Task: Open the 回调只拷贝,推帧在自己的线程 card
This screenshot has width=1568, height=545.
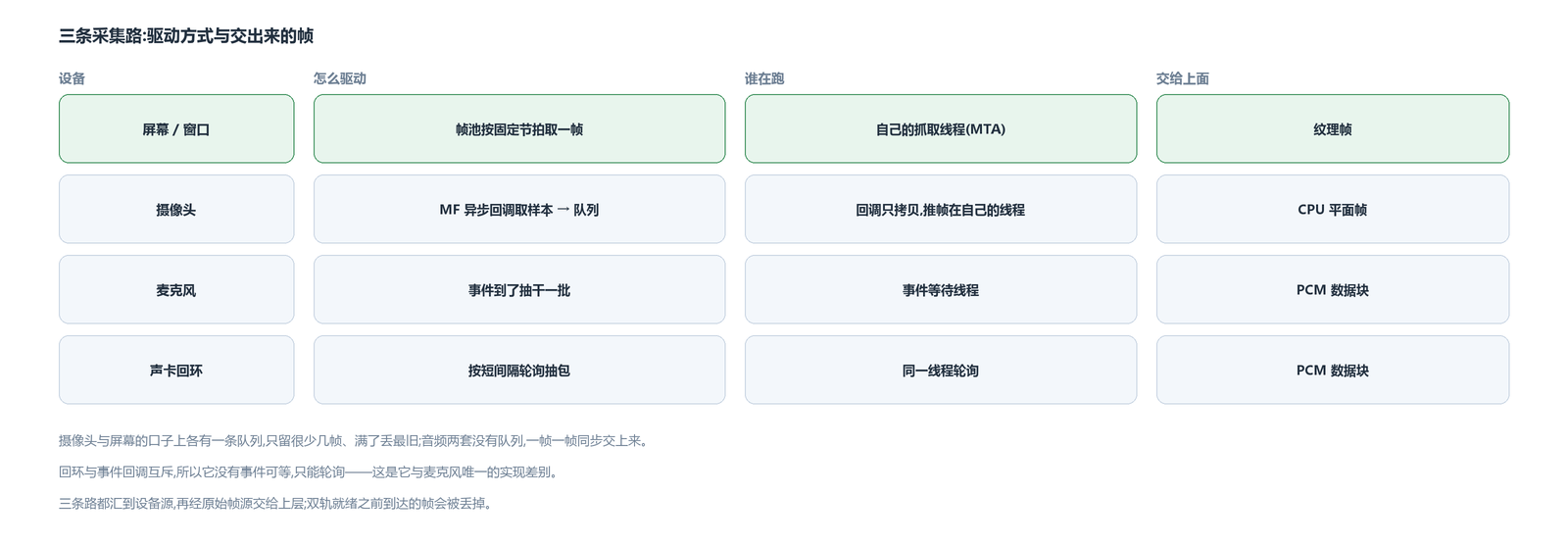Action: click(x=941, y=209)
